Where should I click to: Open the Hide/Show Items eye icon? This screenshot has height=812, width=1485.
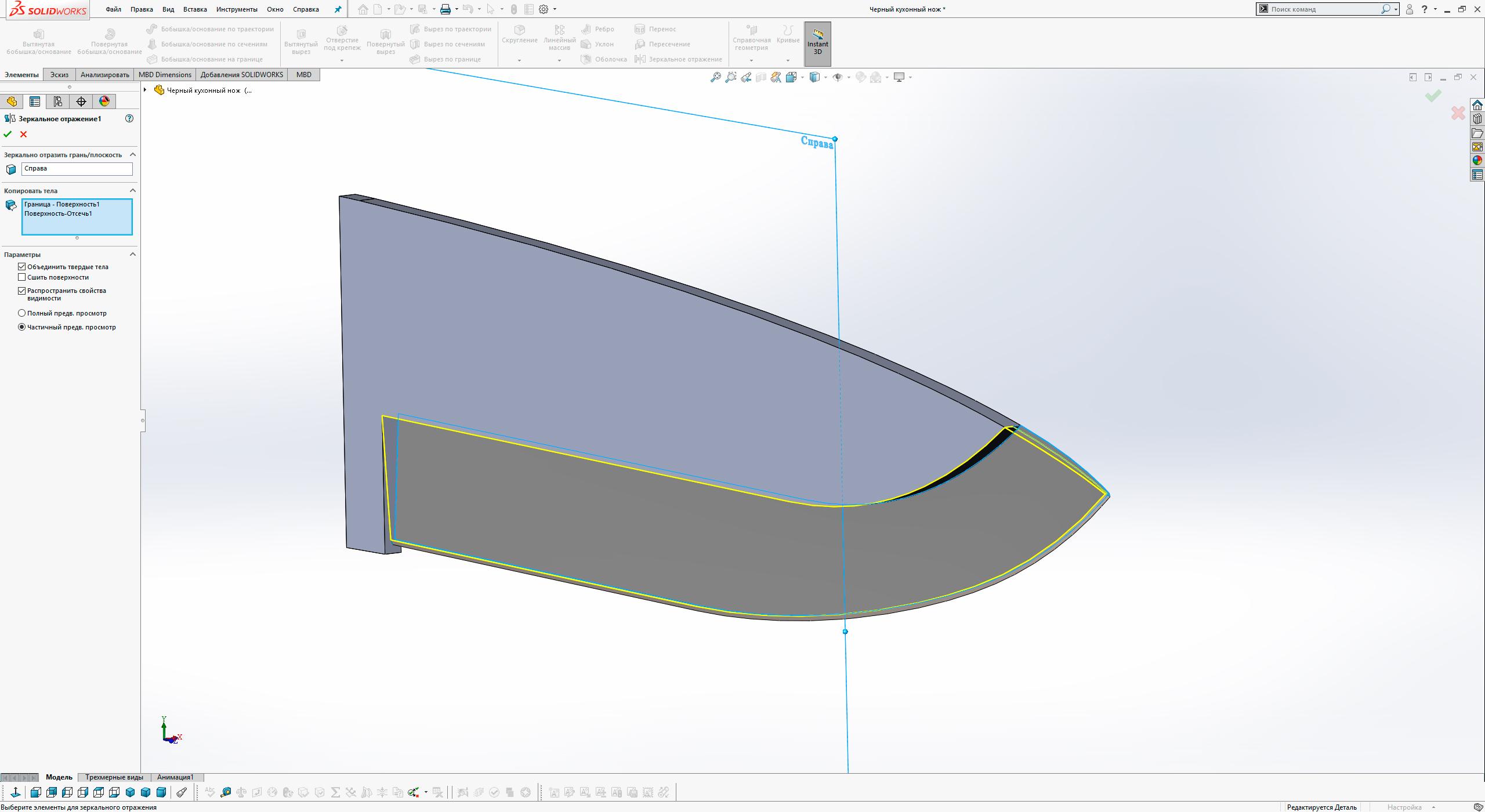tap(837, 77)
